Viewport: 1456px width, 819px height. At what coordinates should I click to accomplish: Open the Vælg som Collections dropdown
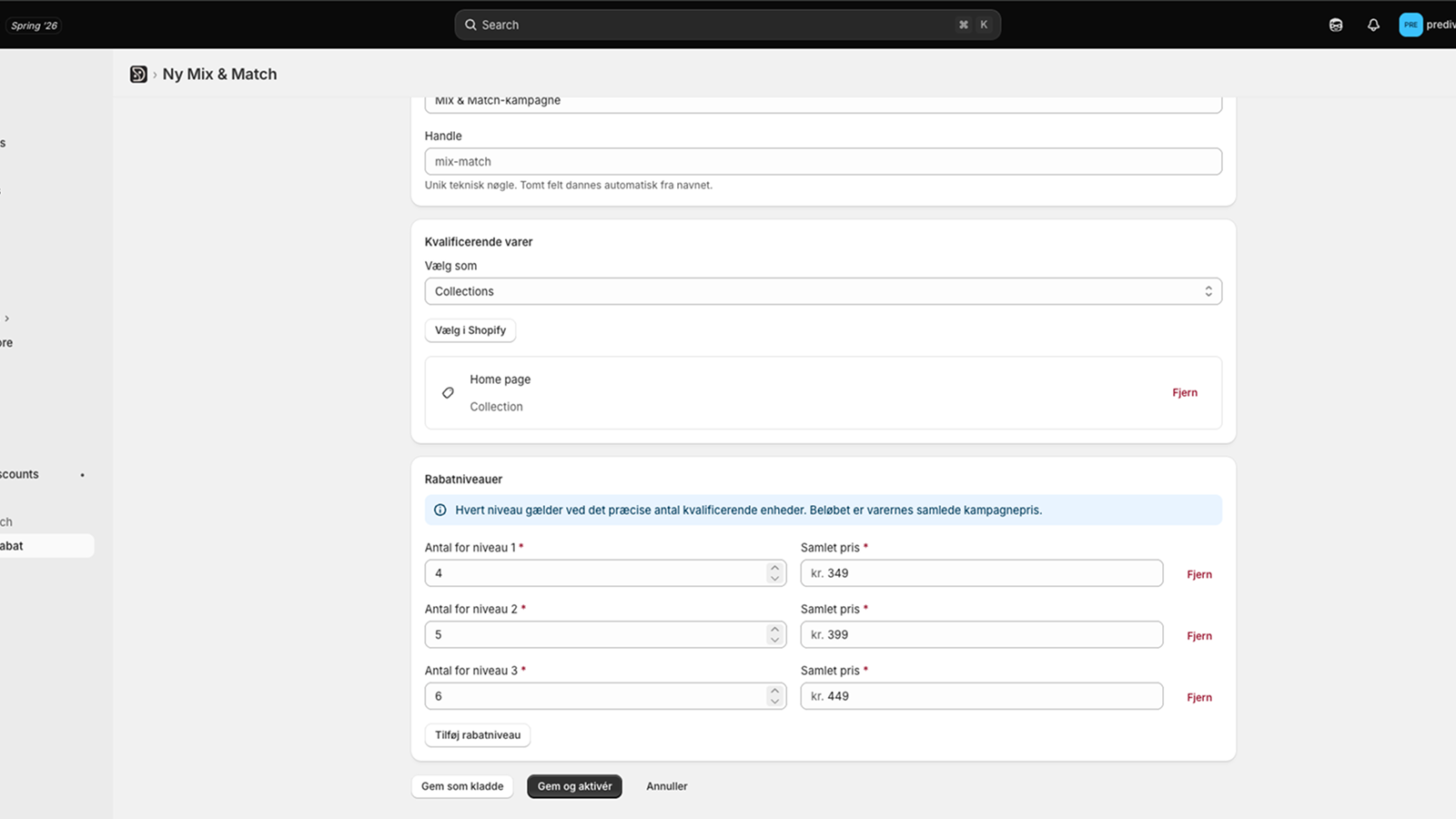point(823,291)
